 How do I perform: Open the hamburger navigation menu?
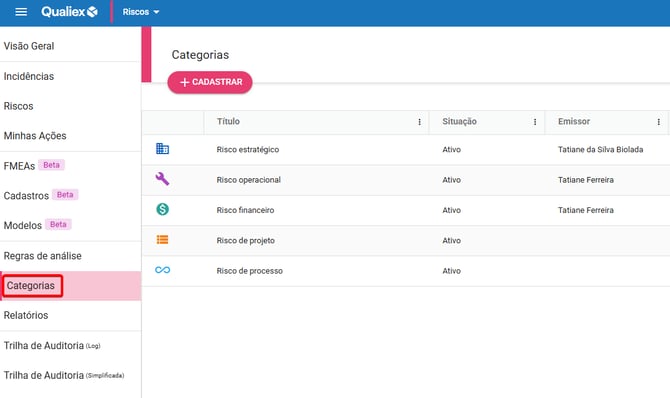tap(21, 12)
